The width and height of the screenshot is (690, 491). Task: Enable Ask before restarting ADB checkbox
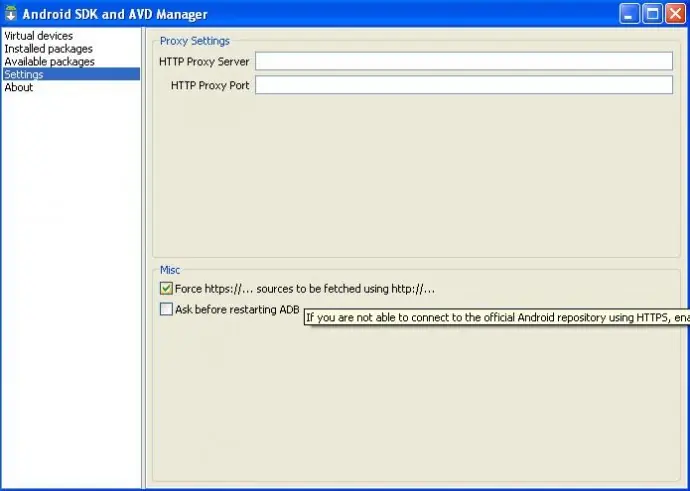(x=166, y=309)
